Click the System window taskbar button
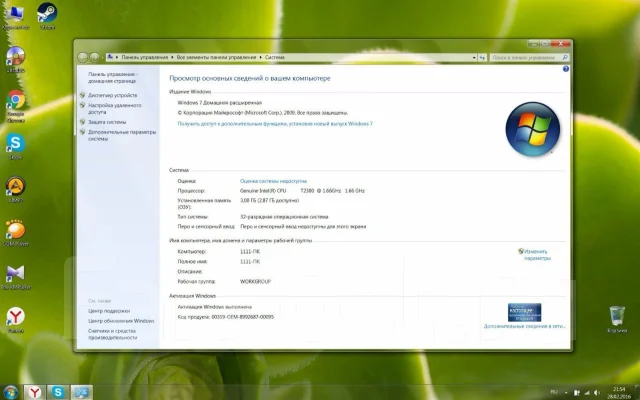This screenshot has width=640, height=400. pos(81,393)
